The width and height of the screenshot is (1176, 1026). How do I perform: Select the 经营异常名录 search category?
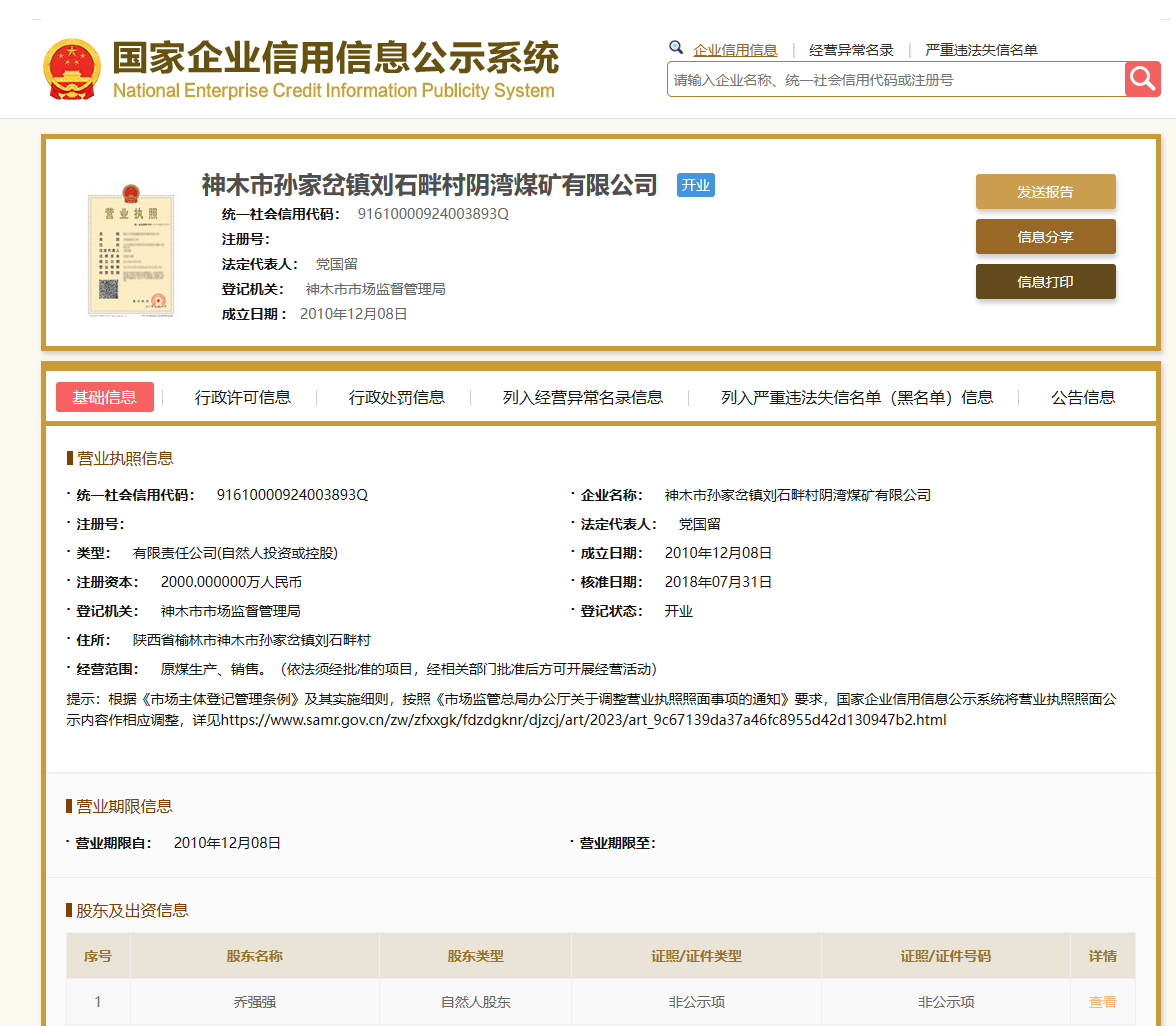tap(851, 50)
